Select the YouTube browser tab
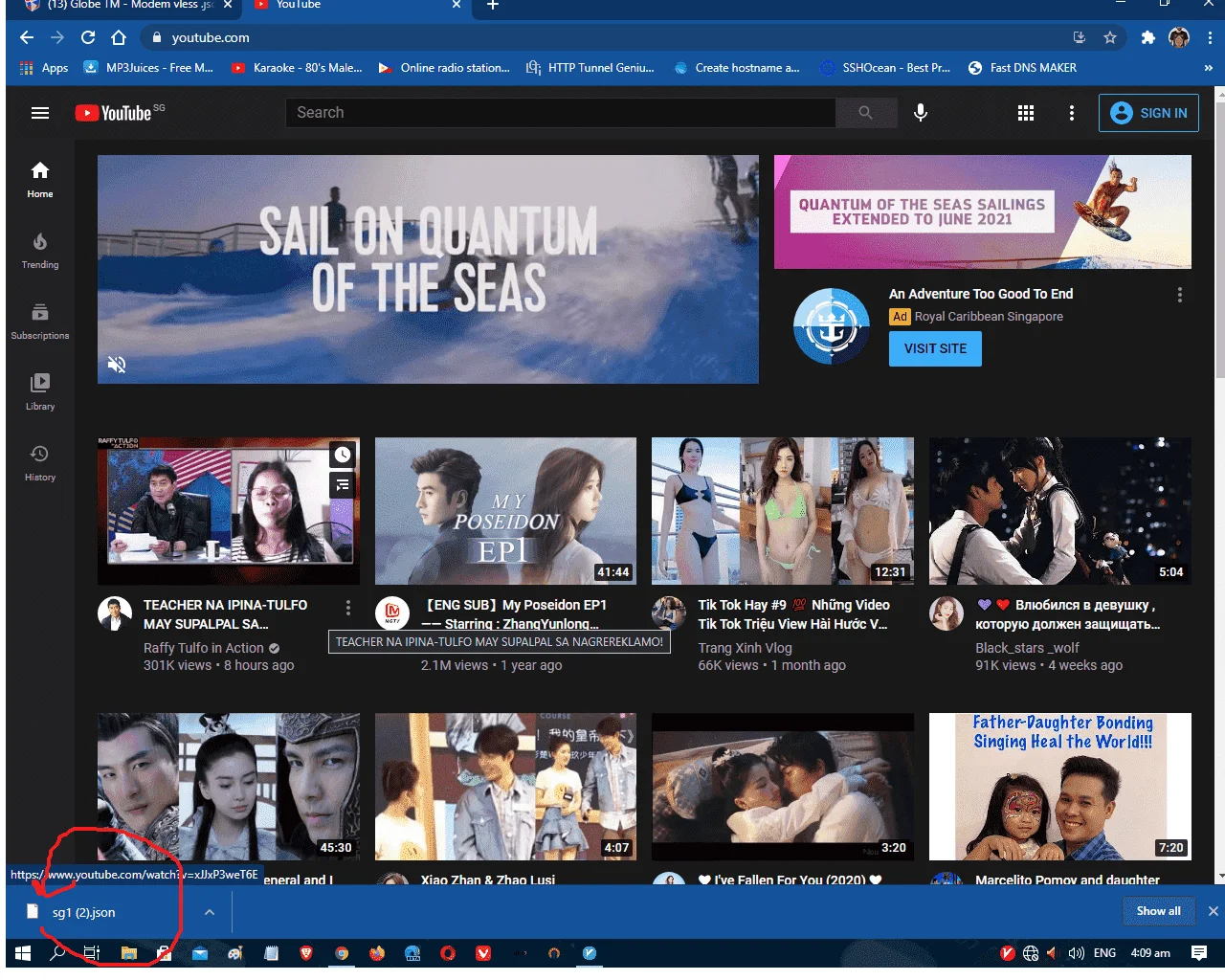The height and width of the screenshot is (980, 1225). point(354,6)
